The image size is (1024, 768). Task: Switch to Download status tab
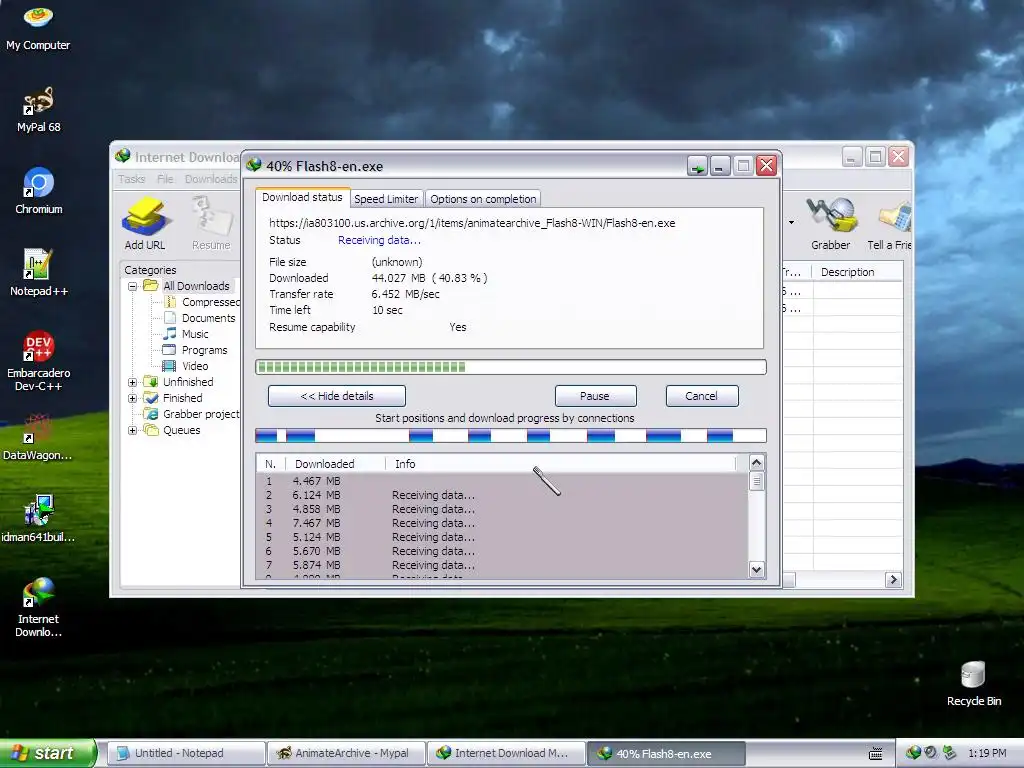pyautogui.click(x=302, y=197)
